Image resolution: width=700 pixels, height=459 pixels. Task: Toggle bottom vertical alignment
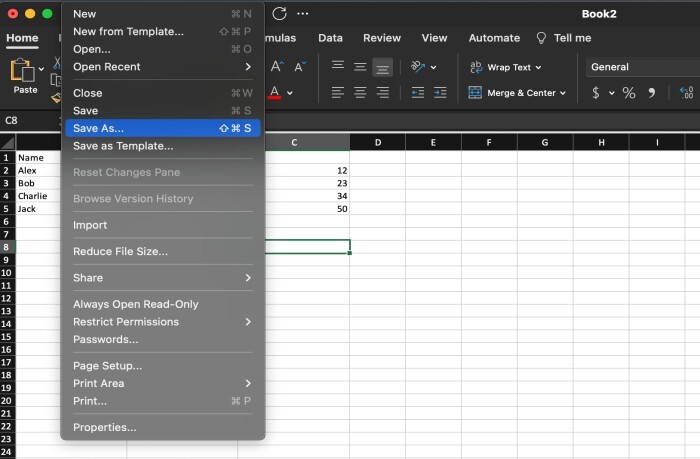(x=381, y=67)
